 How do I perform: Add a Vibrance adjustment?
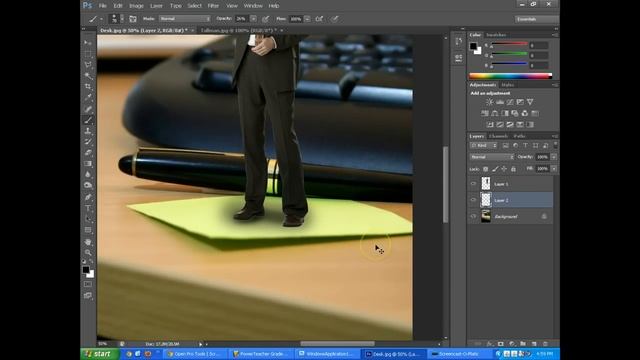pos(530,102)
